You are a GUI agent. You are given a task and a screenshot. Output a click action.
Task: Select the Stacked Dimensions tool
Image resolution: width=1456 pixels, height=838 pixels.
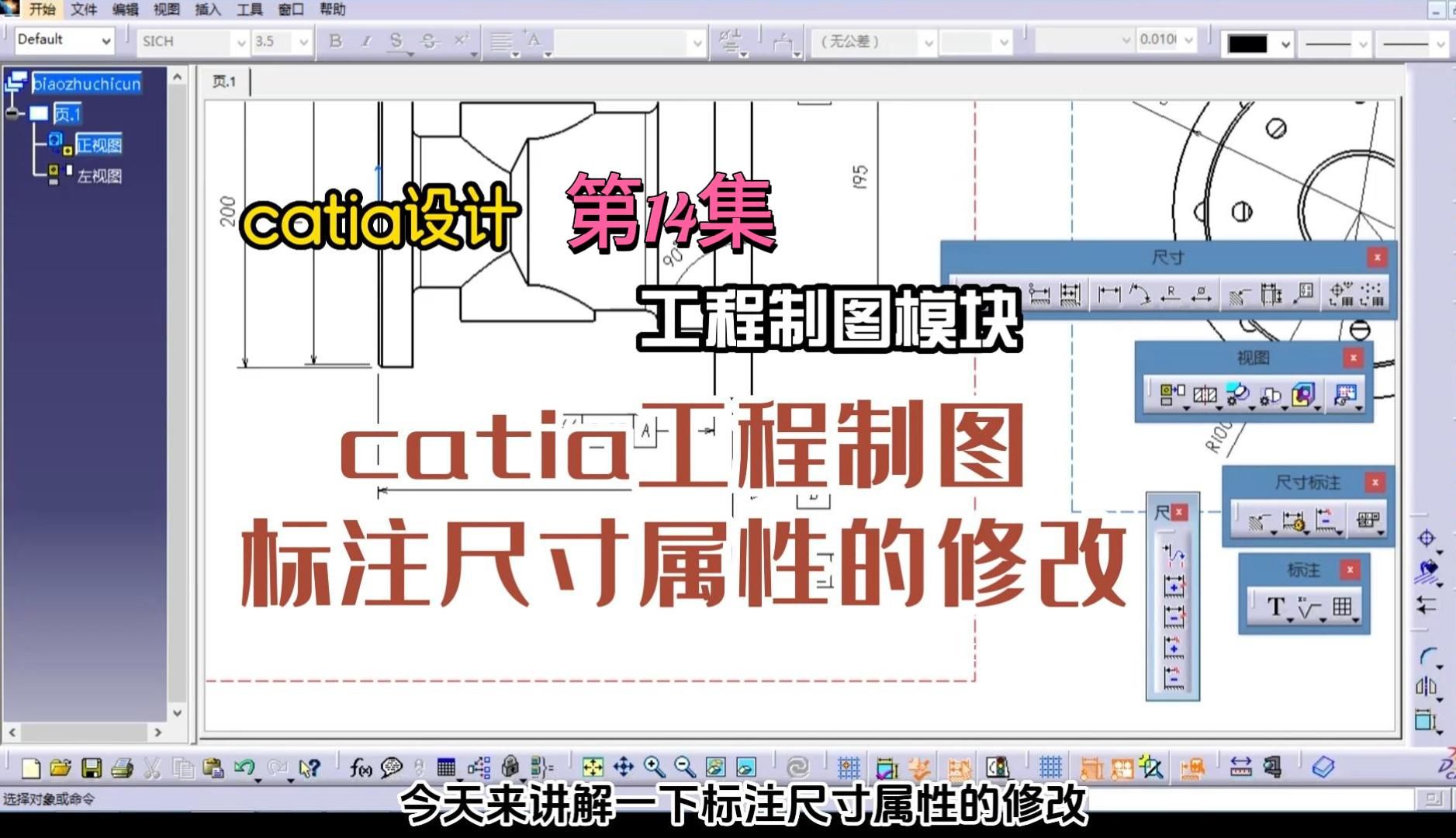(1070, 294)
